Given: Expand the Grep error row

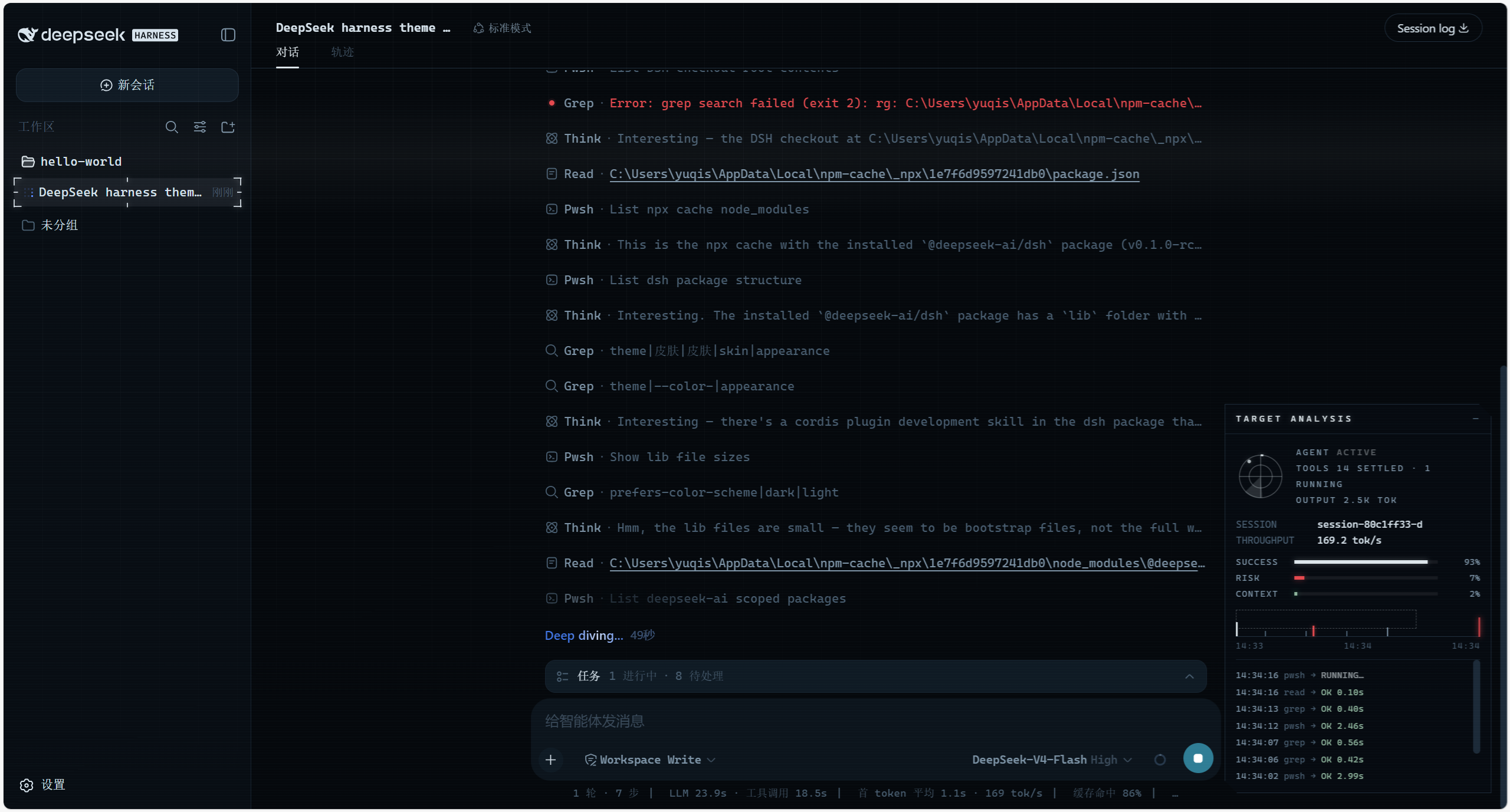Looking at the screenshot, I should pos(875,103).
